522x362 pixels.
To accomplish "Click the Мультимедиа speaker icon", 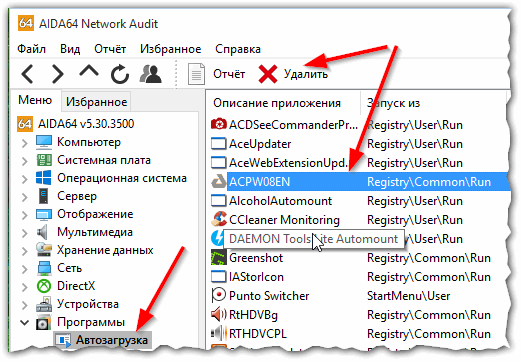I will tap(42, 232).
